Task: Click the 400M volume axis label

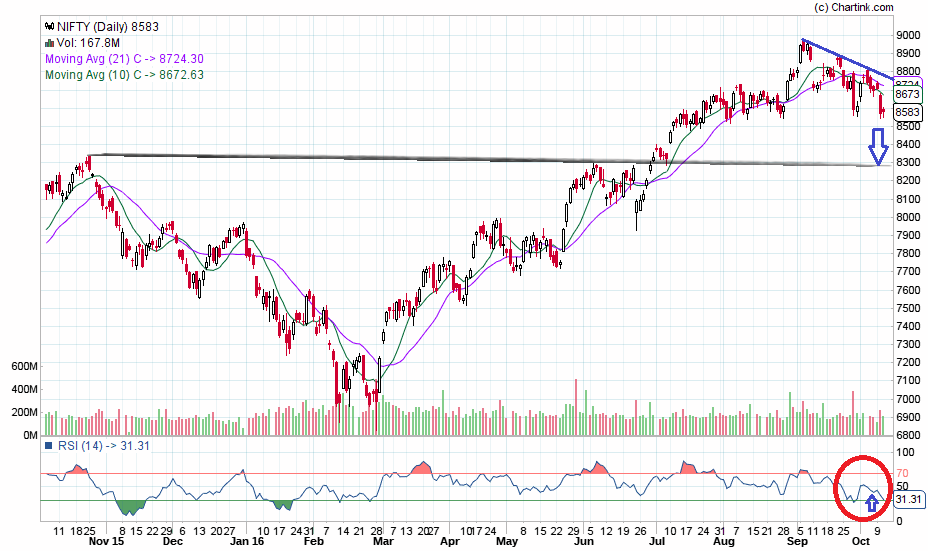Action: coord(24,390)
